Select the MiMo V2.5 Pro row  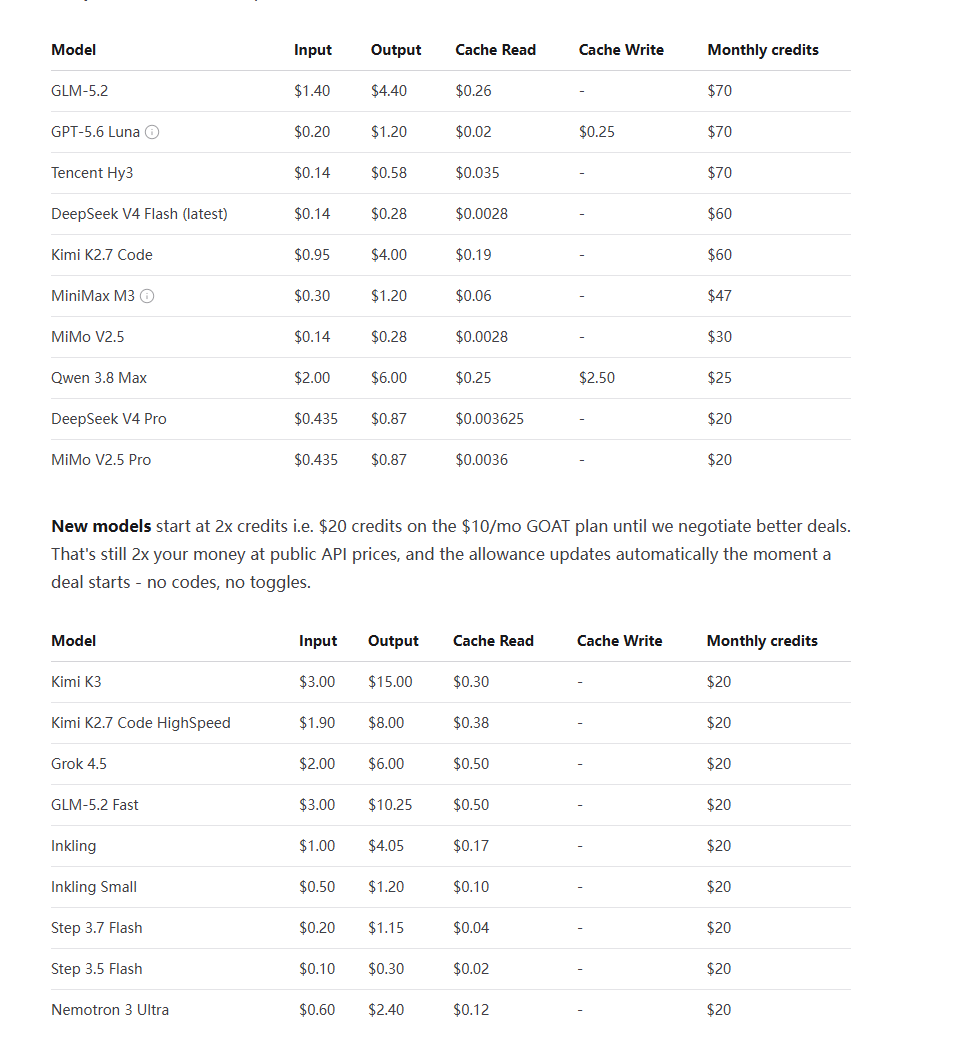tap(451, 460)
